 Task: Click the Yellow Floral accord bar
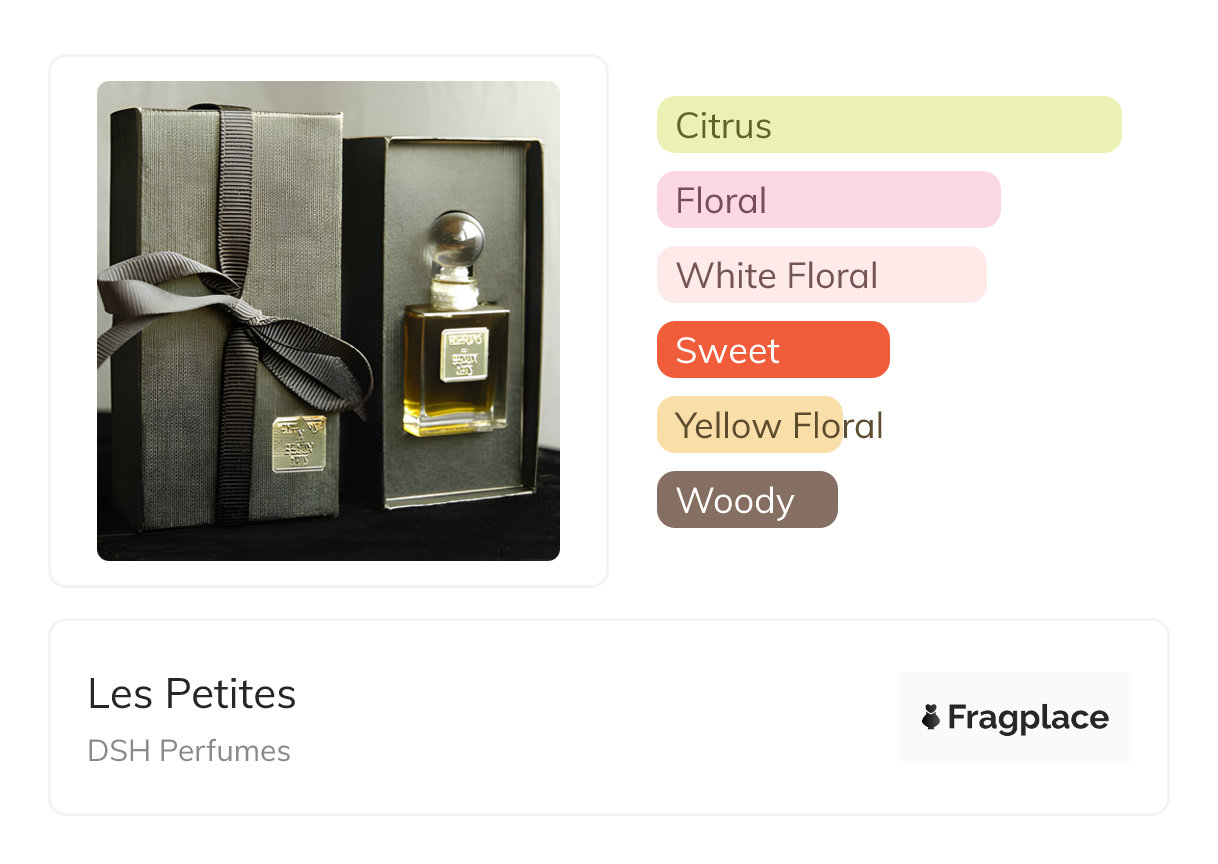point(750,425)
